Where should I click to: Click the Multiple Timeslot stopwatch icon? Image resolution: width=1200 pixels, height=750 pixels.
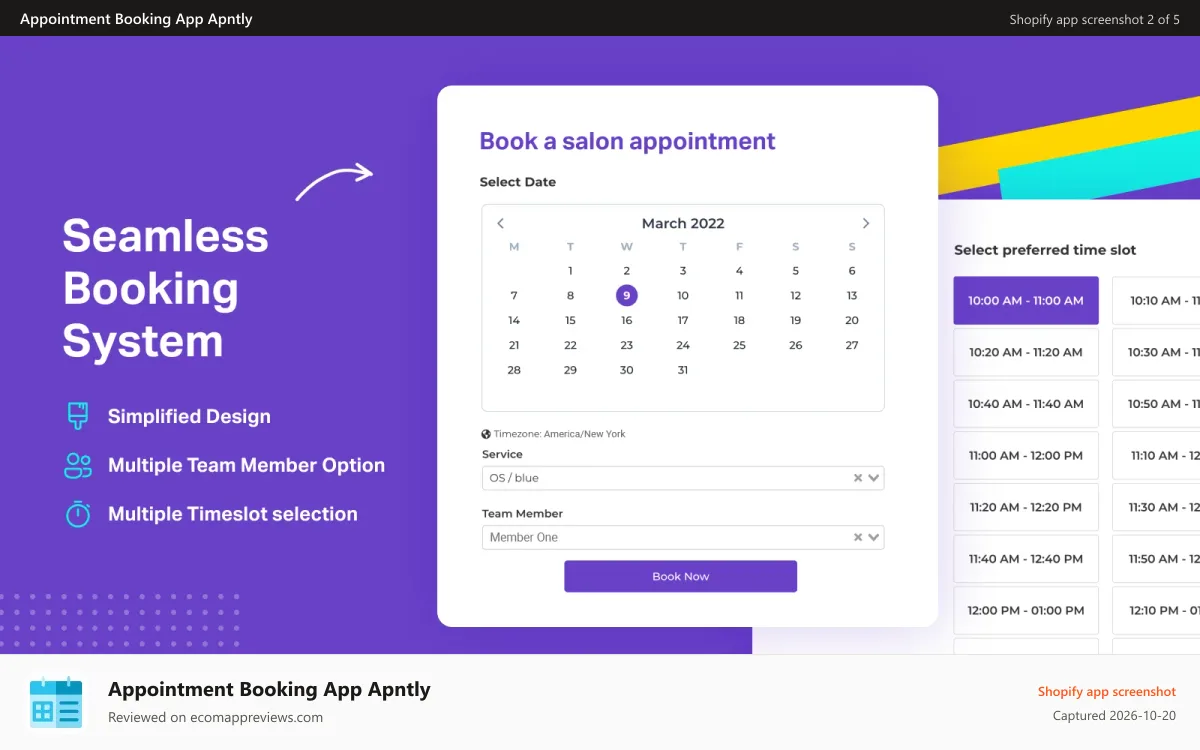tap(78, 514)
